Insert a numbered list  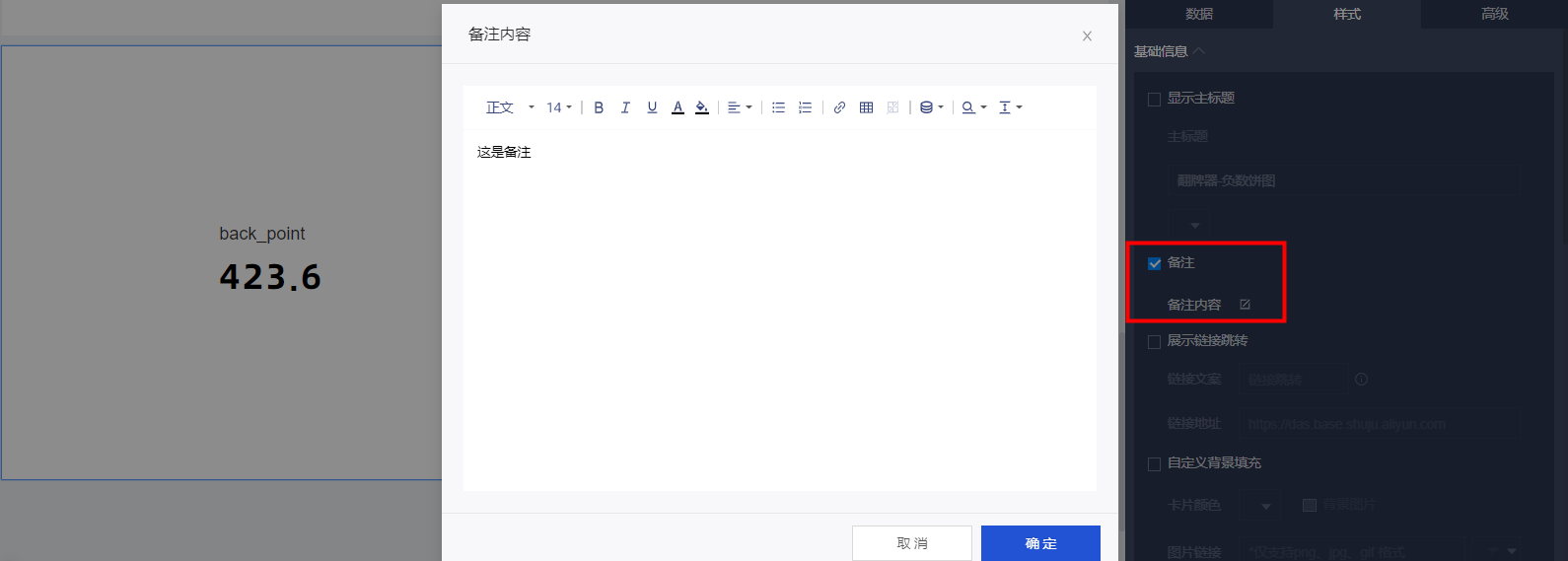coord(805,107)
